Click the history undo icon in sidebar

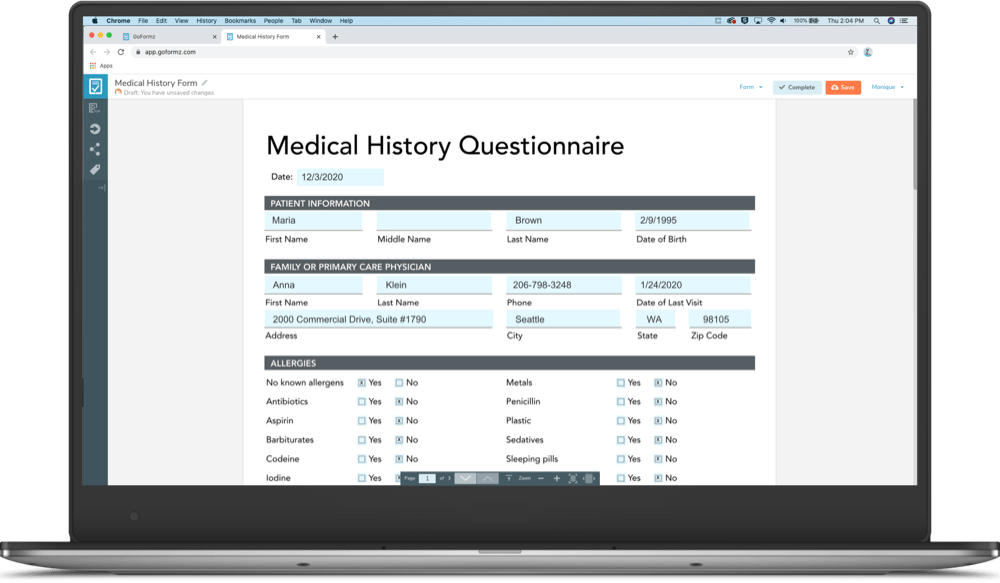click(96, 128)
